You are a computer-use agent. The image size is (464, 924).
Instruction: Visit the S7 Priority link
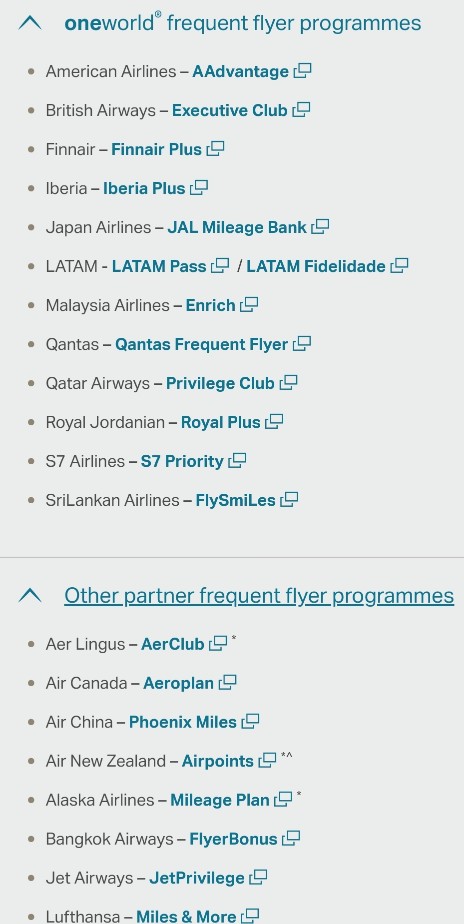(182, 461)
